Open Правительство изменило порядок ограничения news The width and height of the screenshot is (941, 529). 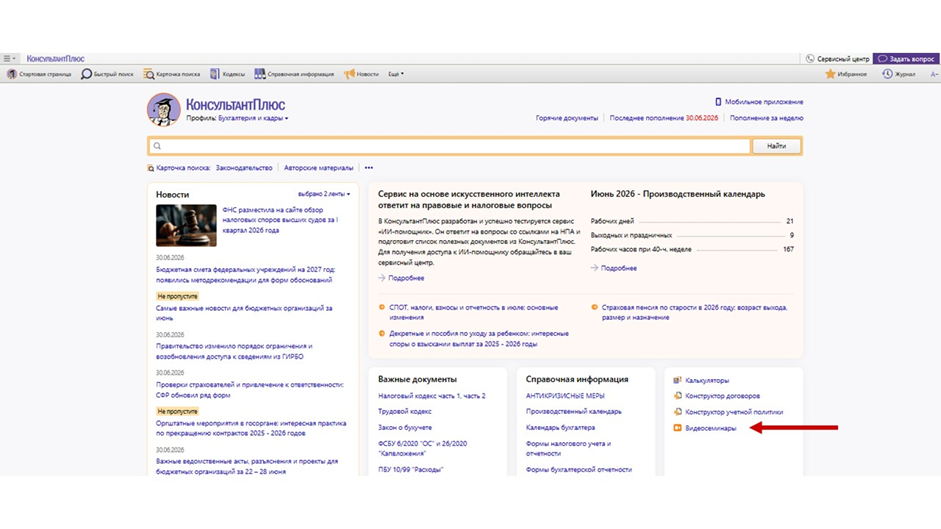[234, 351]
